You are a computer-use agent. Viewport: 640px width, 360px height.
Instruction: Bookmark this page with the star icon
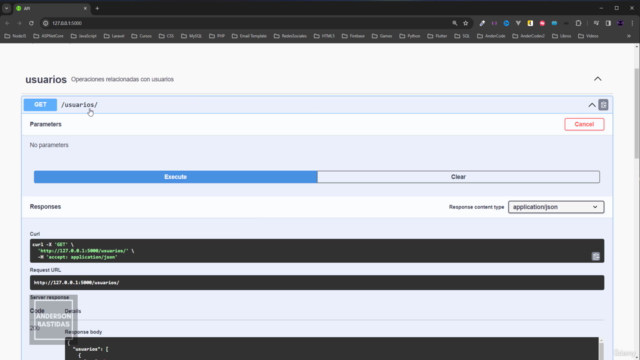466,23
